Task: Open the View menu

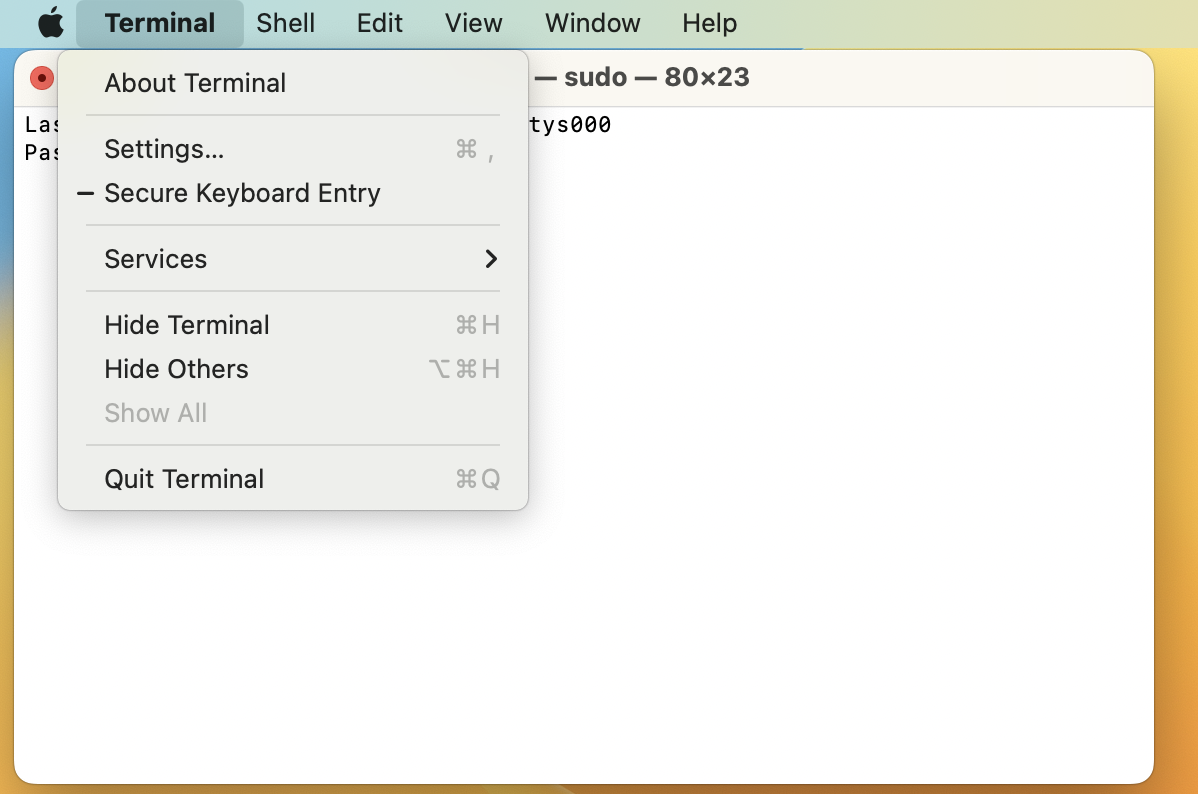Action: tap(472, 23)
